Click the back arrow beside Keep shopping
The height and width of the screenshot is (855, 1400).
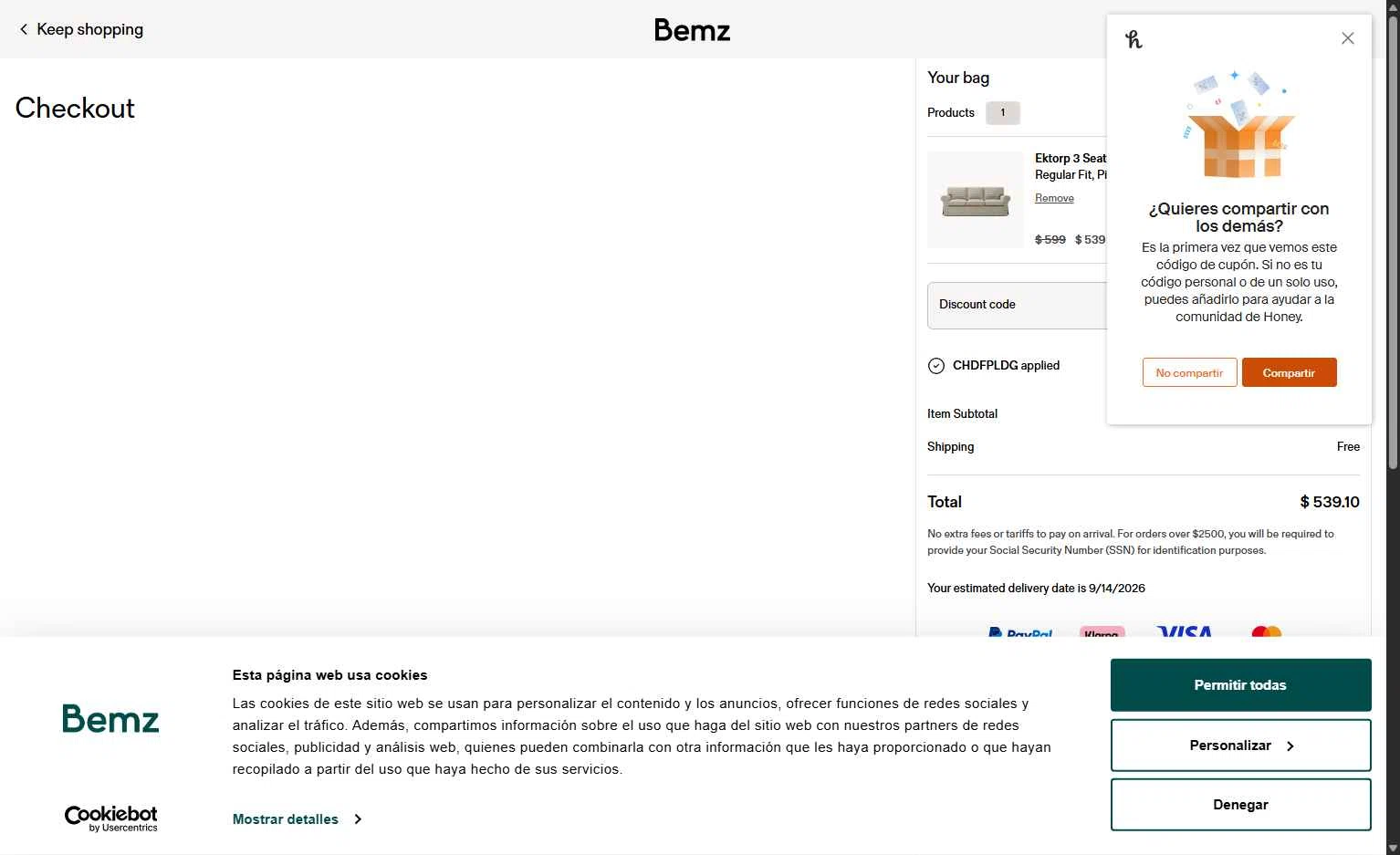[24, 29]
